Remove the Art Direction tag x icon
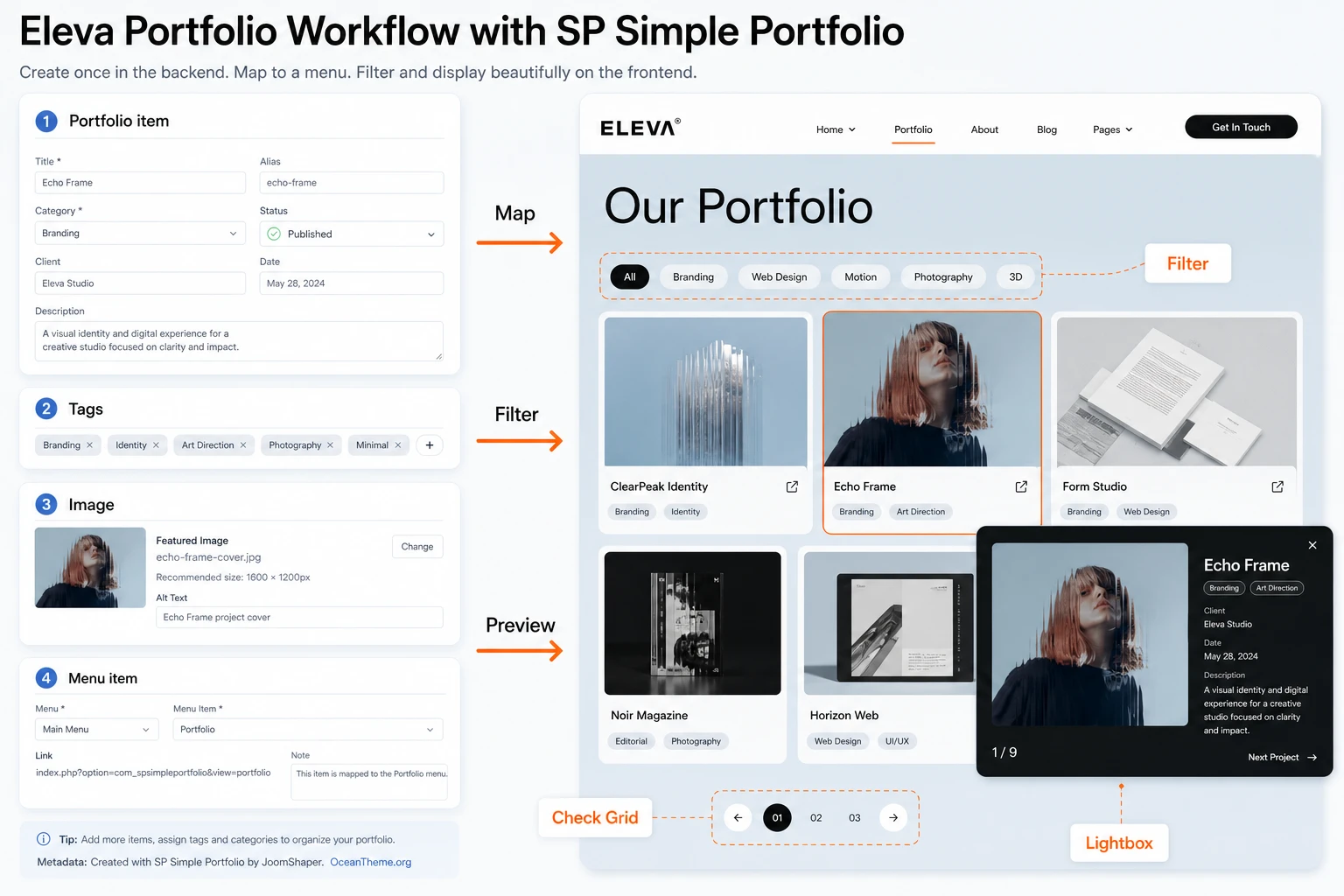 pyautogui.click(x=243, y=445)
